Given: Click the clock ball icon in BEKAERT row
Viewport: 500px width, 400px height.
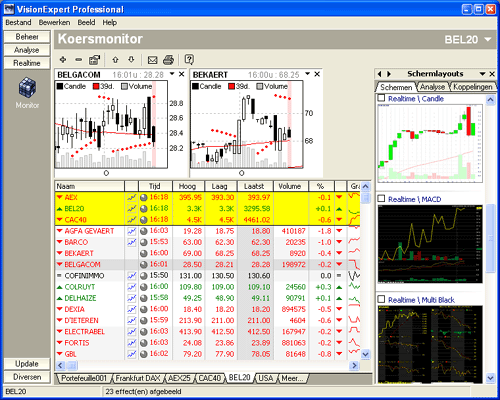Looking at the screenshot, I should pos(144,253).
